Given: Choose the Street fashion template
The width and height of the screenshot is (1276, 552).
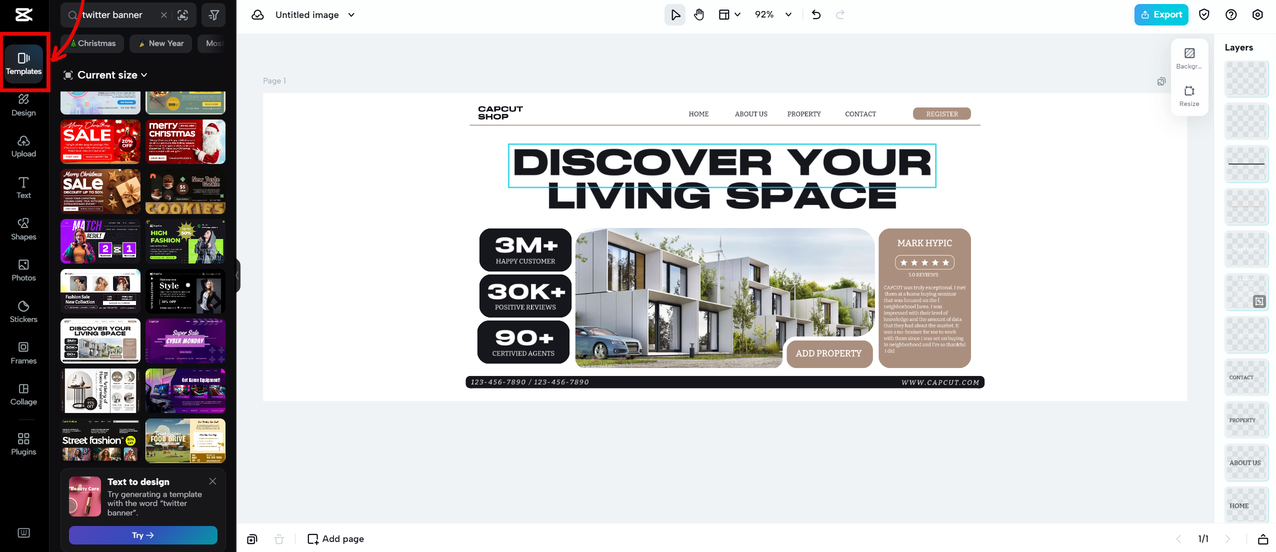Looking at the screenshot, I should (x=100, y=440).
